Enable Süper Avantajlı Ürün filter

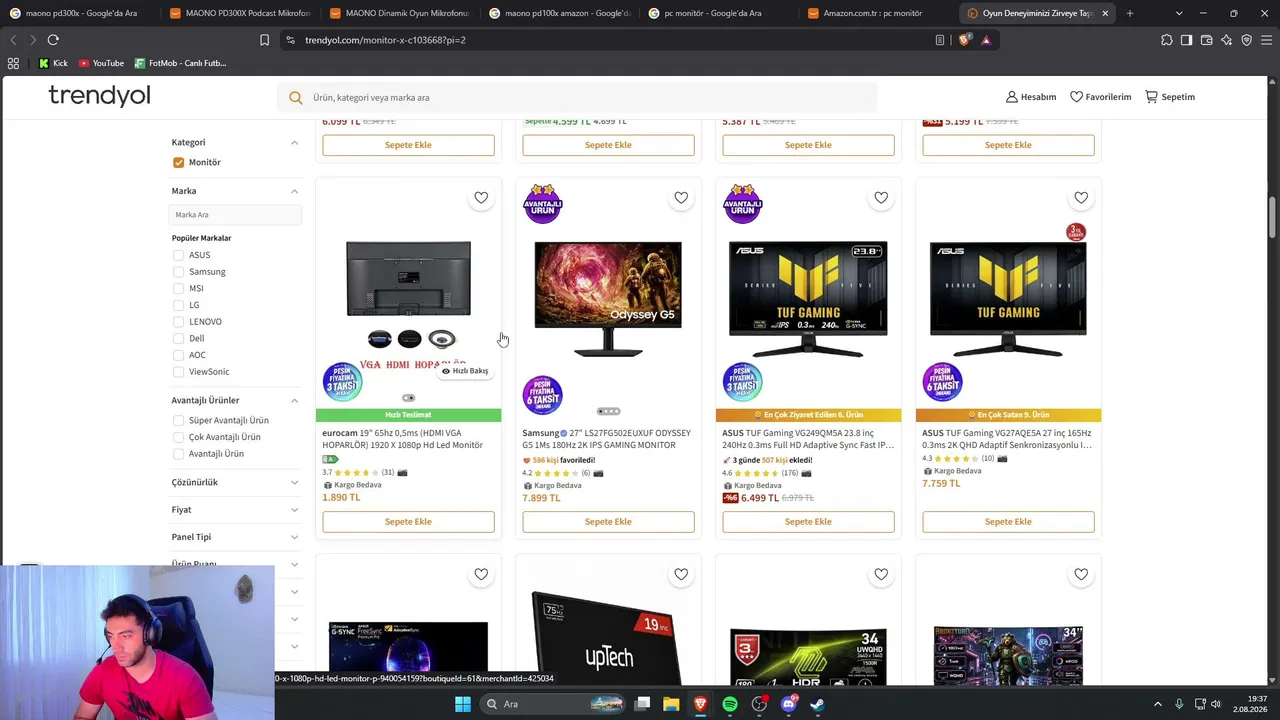coord(178,421)
